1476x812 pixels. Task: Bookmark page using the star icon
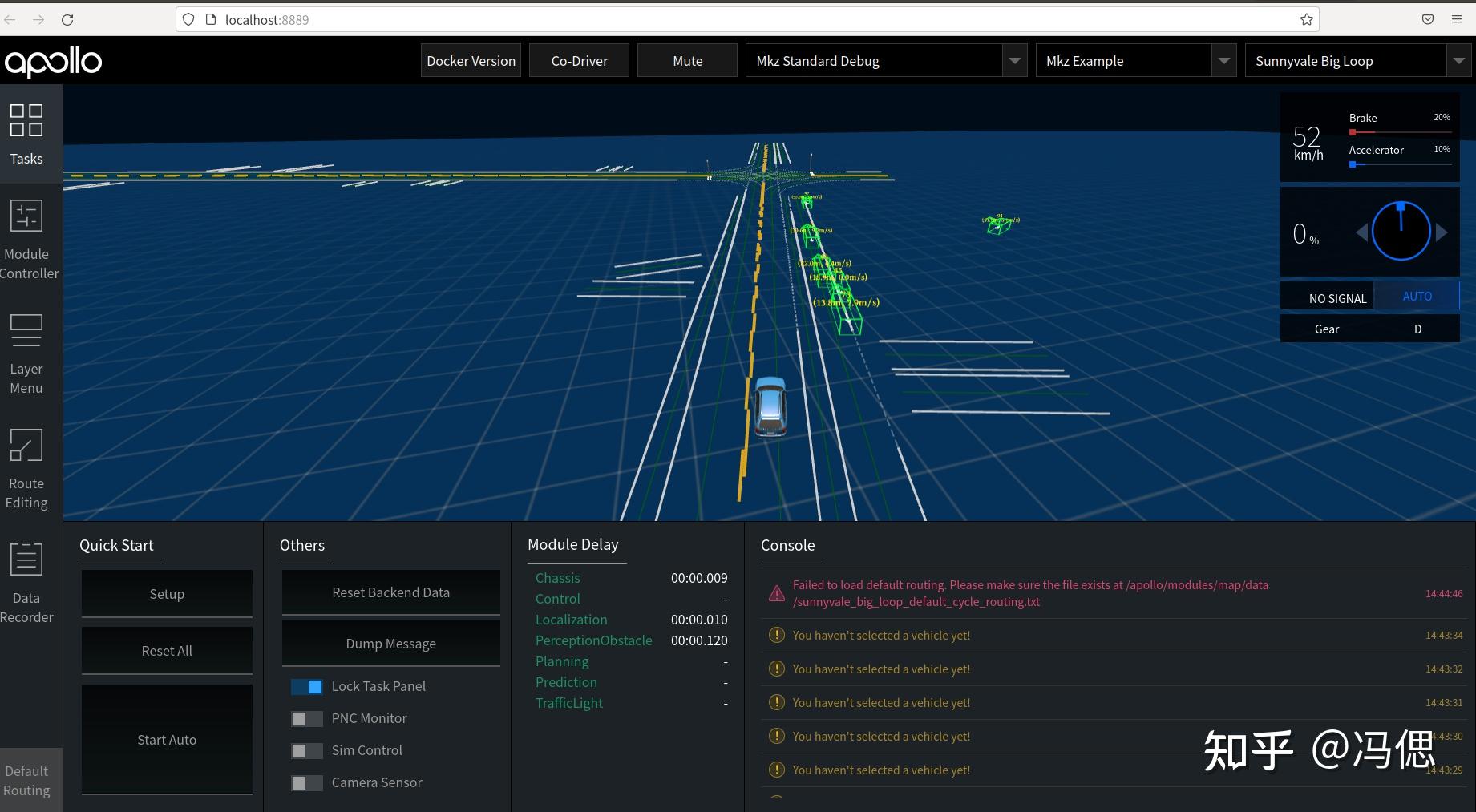(x=1306, y=19)
